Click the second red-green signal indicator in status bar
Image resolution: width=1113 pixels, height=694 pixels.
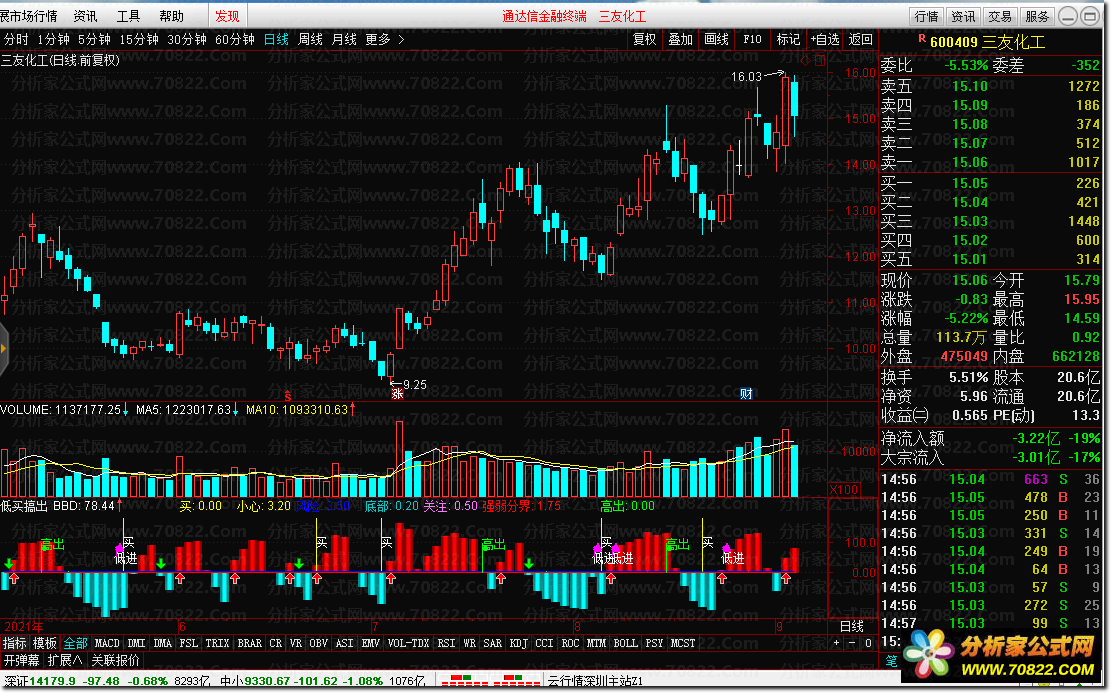click(517, 681)
